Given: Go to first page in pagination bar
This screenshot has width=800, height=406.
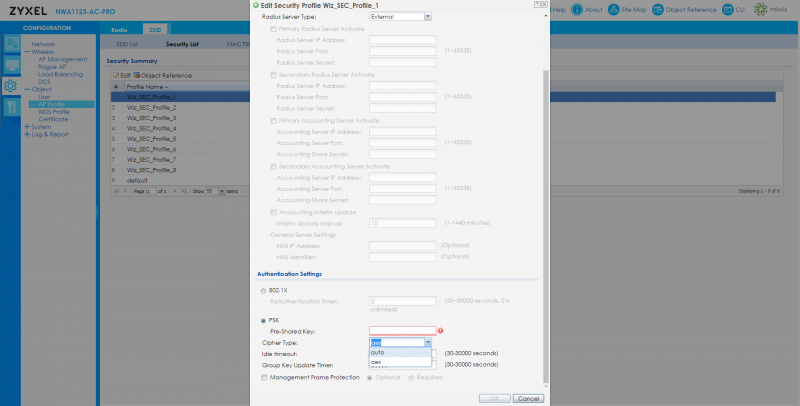Looking at the screenshot, I should click(x=117, y=191).
